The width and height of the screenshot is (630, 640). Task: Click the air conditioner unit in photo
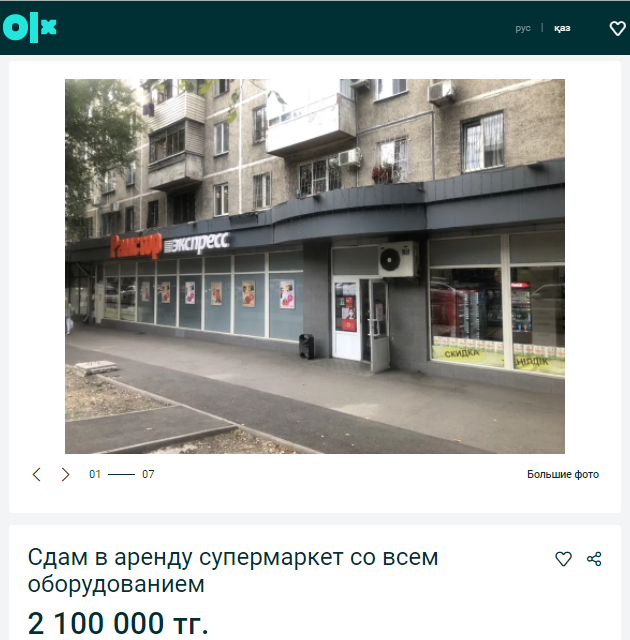pyautogui.click(x=398, y=259)
